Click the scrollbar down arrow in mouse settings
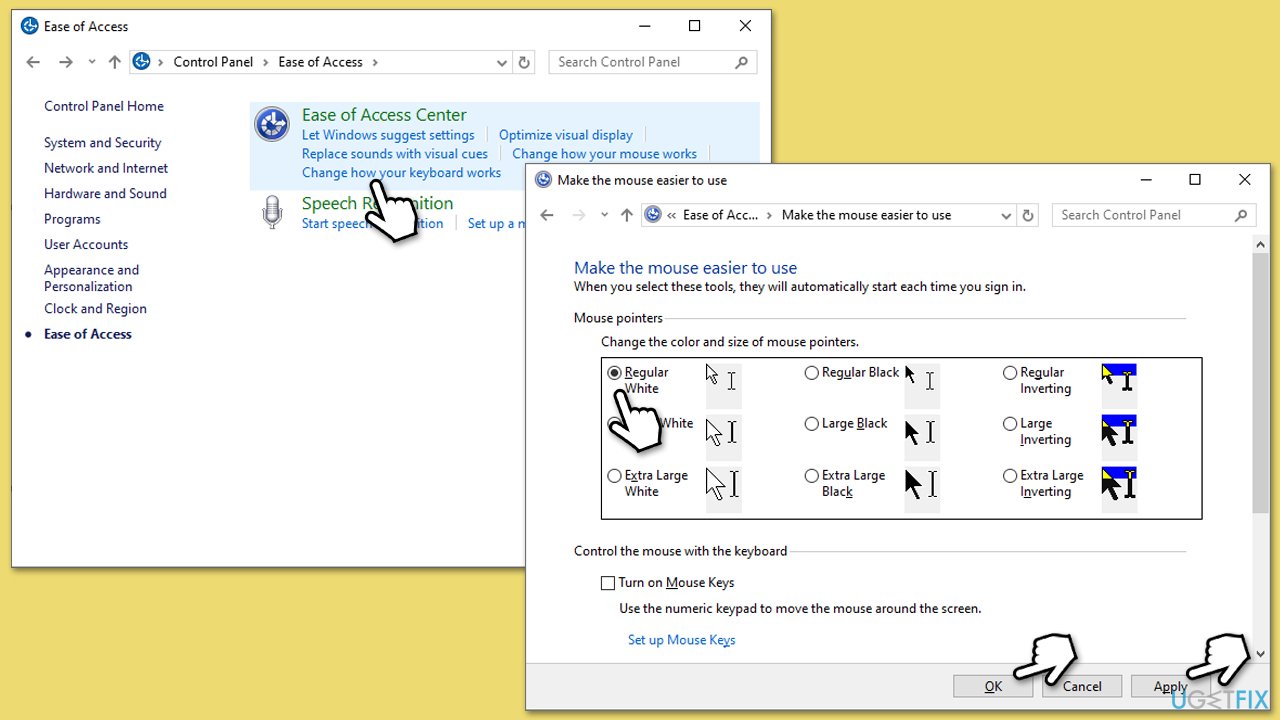Screen dimensions: 1280x720 click(x=1261, y=653)
